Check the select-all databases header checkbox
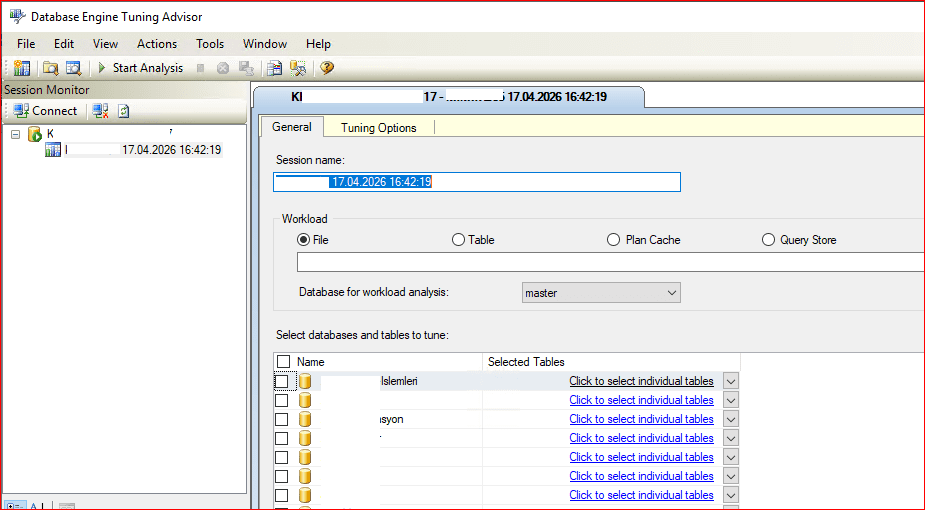The height and width of the screenshot is (510, 925). (x=284, y=362)
